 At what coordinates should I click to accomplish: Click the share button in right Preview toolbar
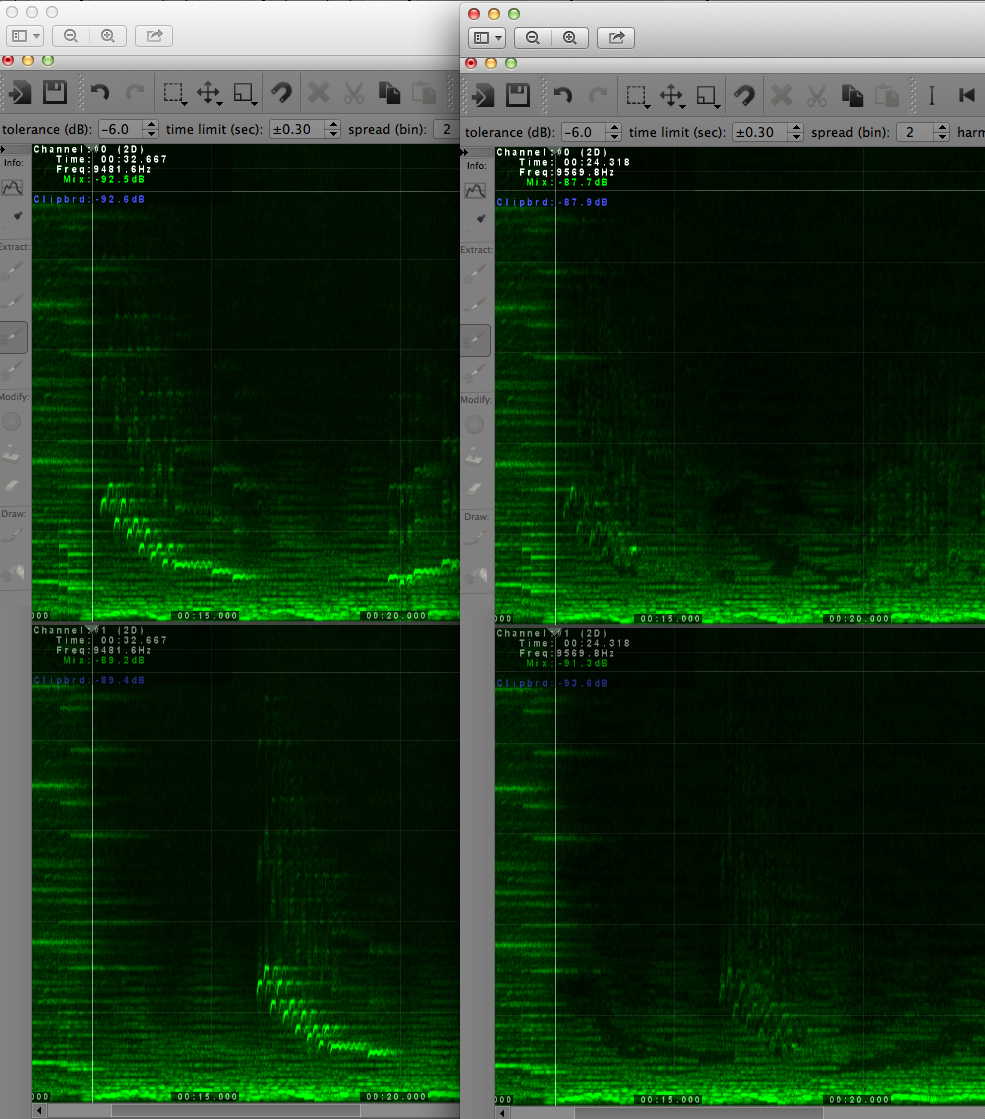click(x=616, y=38)
